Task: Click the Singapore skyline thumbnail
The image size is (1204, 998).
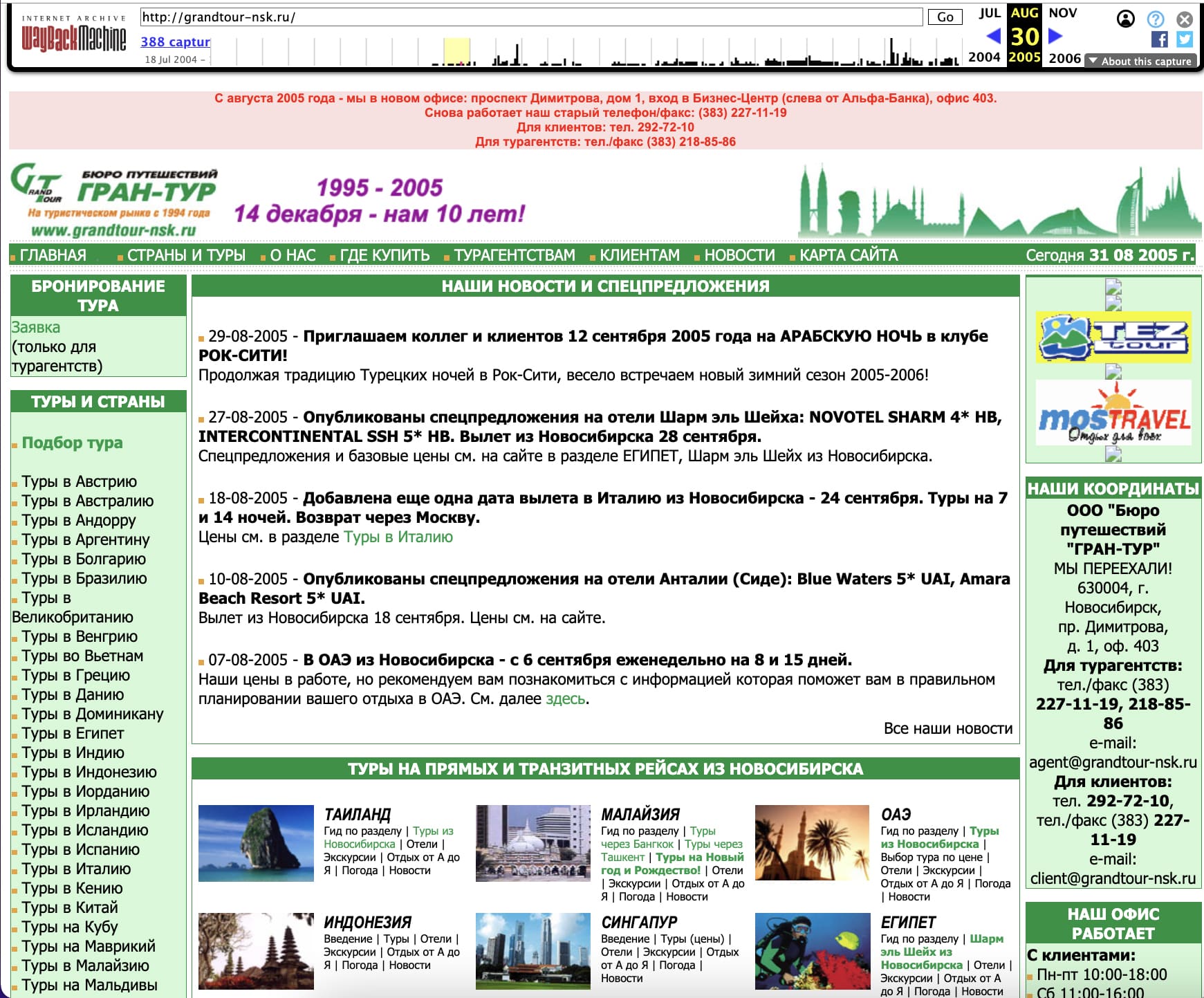Action: tap(533, 951)
